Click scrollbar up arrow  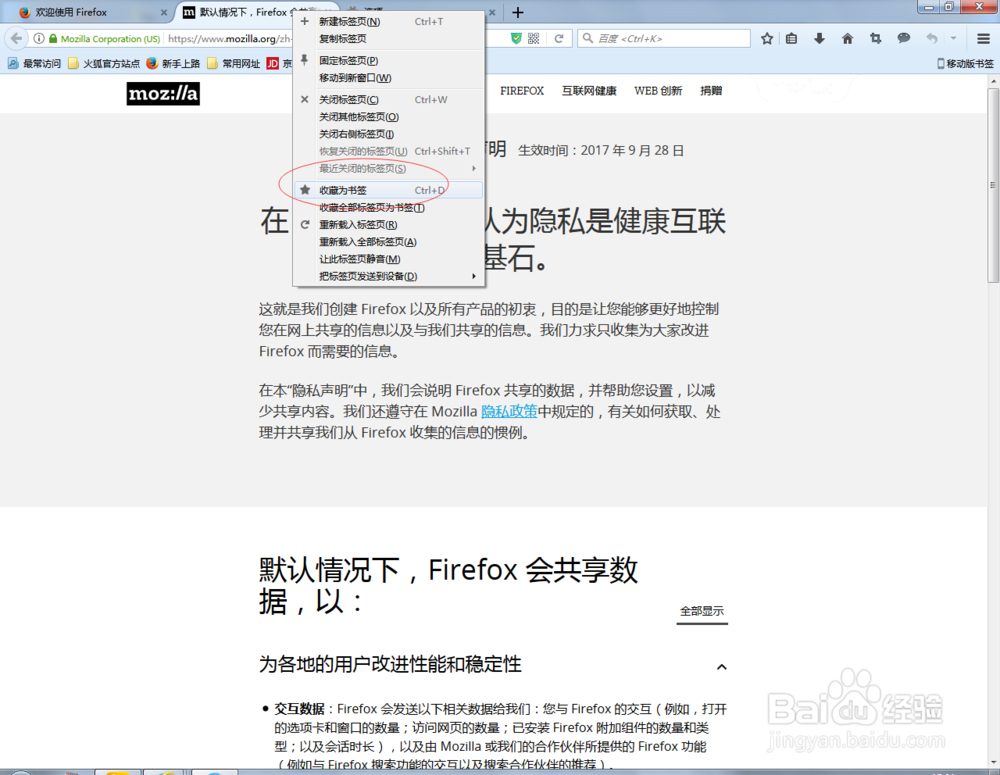tap(993, 82)
